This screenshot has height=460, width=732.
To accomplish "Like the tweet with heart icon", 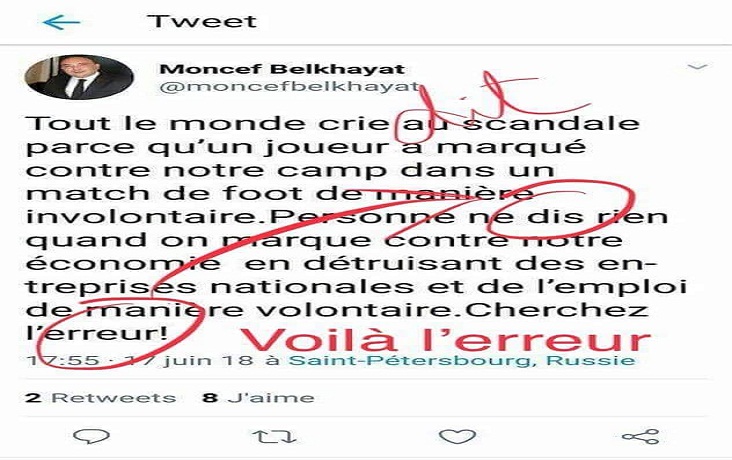I will [458, 437].
